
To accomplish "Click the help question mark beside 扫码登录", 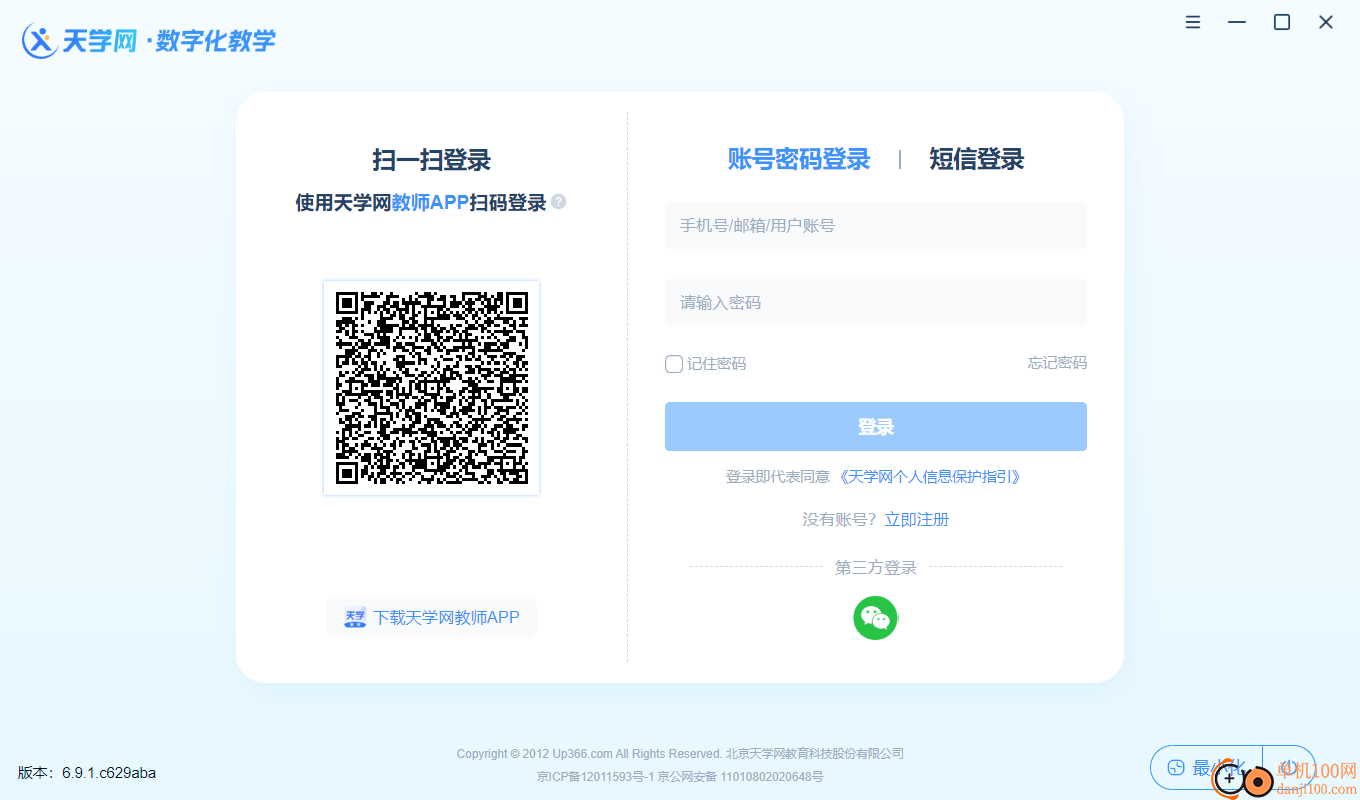I will pyautogui.click(x=558, y=202).
